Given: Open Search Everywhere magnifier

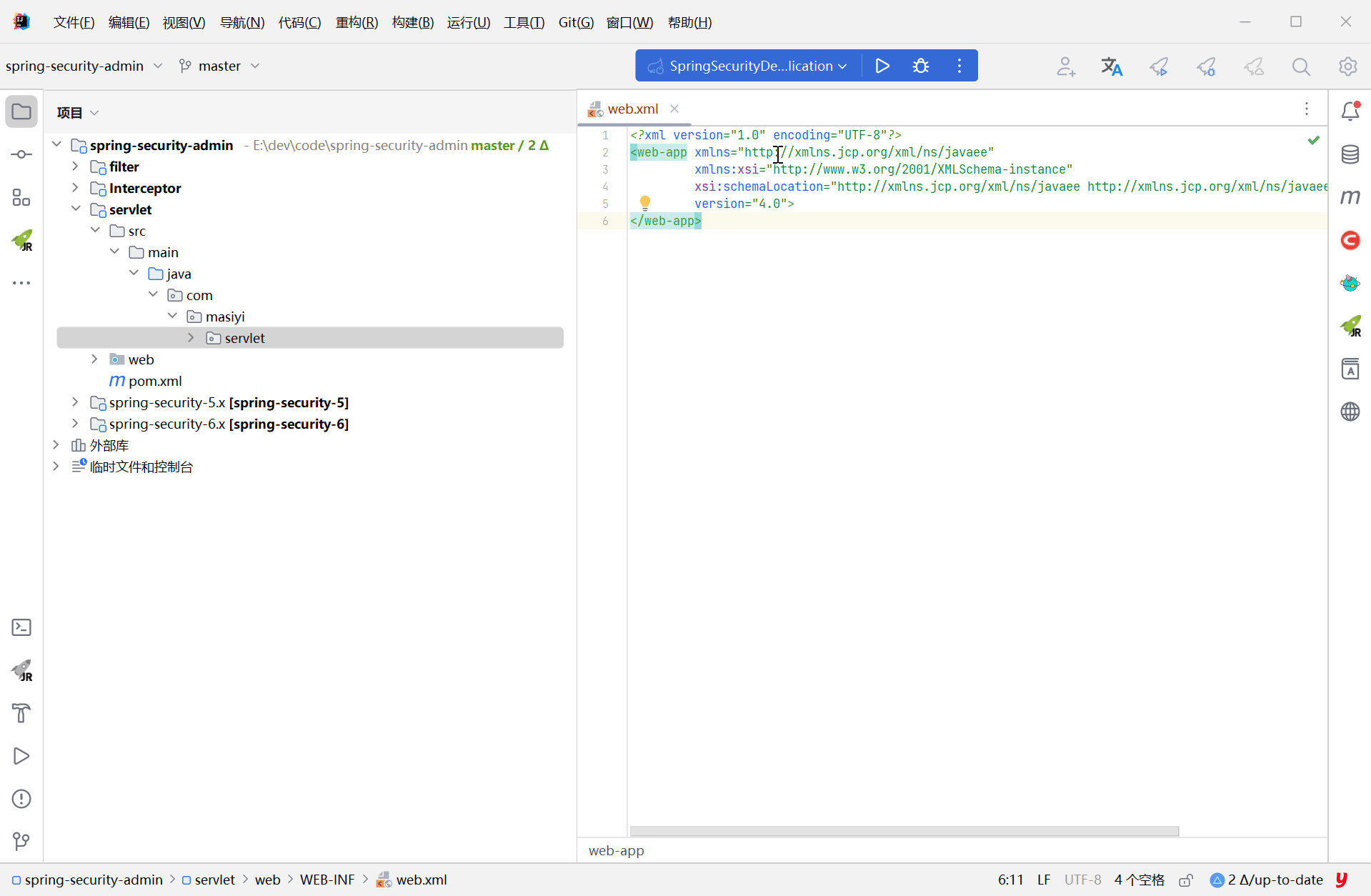Looking at the screenshot, I should click(x=1301, y=66).
